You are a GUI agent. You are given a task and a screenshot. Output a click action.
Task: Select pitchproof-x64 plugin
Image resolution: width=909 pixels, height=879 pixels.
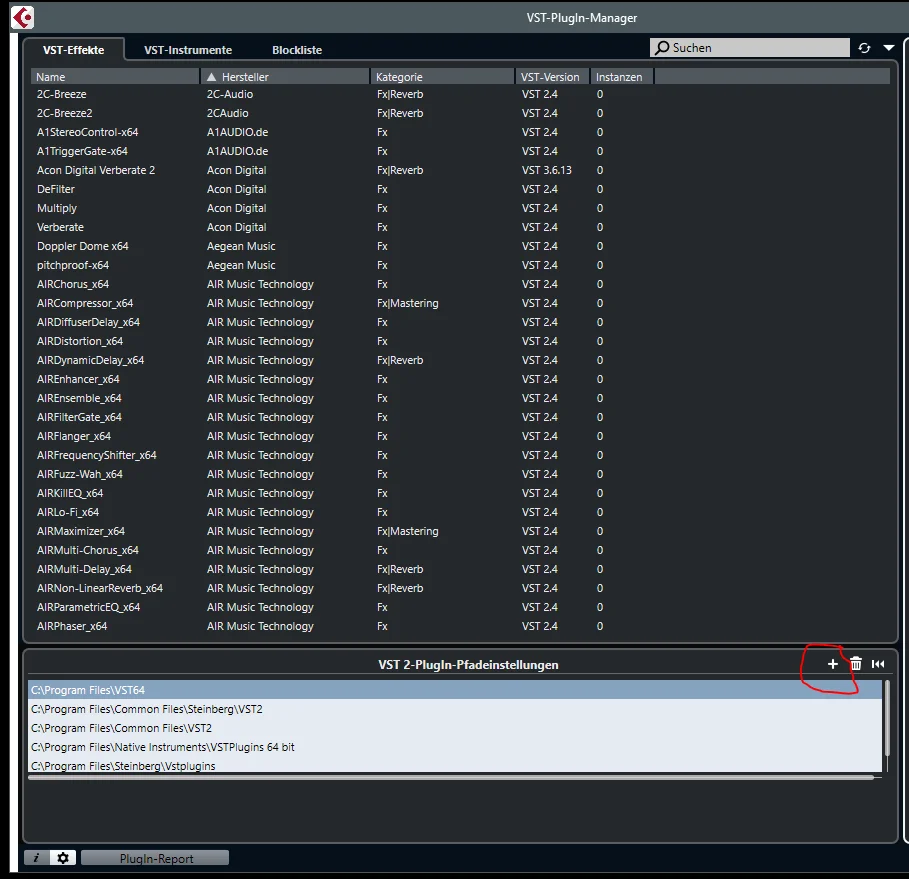(461, 265)
